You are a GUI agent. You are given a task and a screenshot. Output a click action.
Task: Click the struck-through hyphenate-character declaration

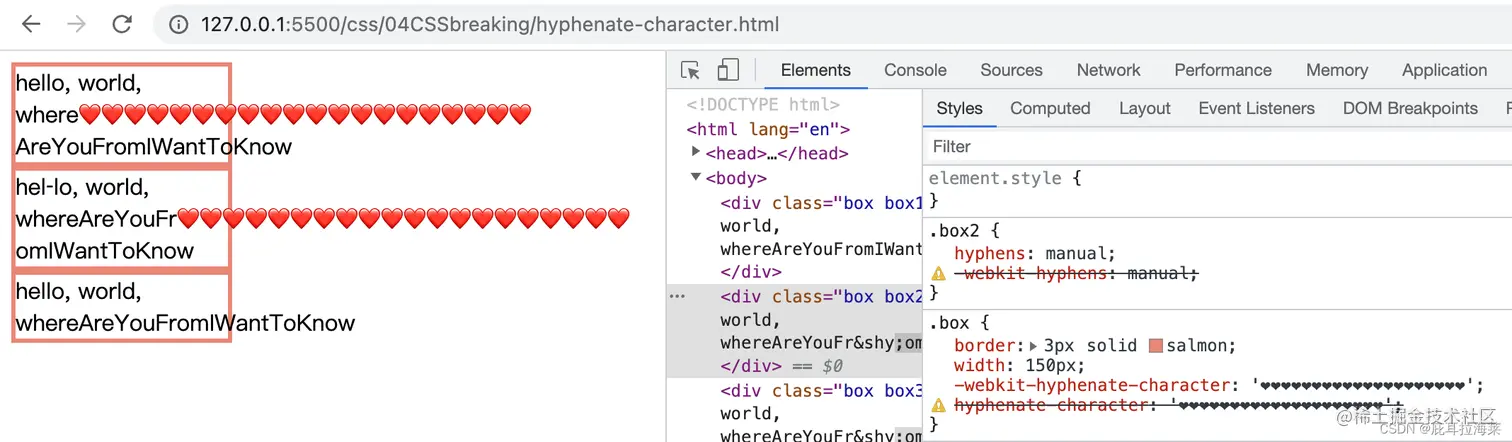1179,406
